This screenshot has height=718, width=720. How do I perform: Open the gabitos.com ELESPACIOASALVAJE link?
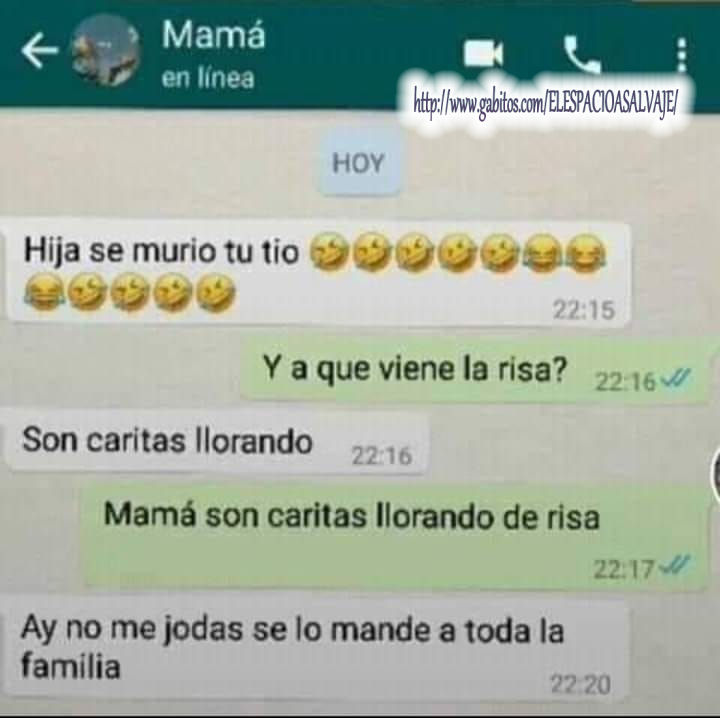click(545, 103)
